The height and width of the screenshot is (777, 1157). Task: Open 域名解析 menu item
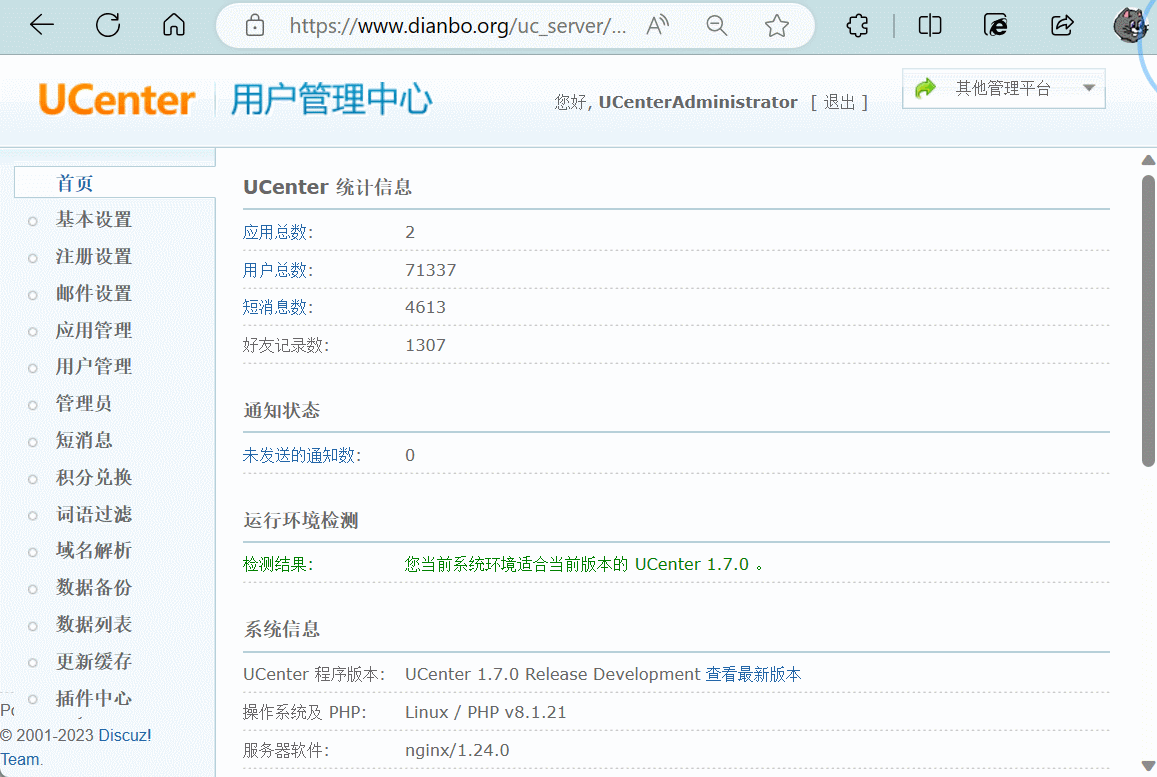[x=94, y=550]
